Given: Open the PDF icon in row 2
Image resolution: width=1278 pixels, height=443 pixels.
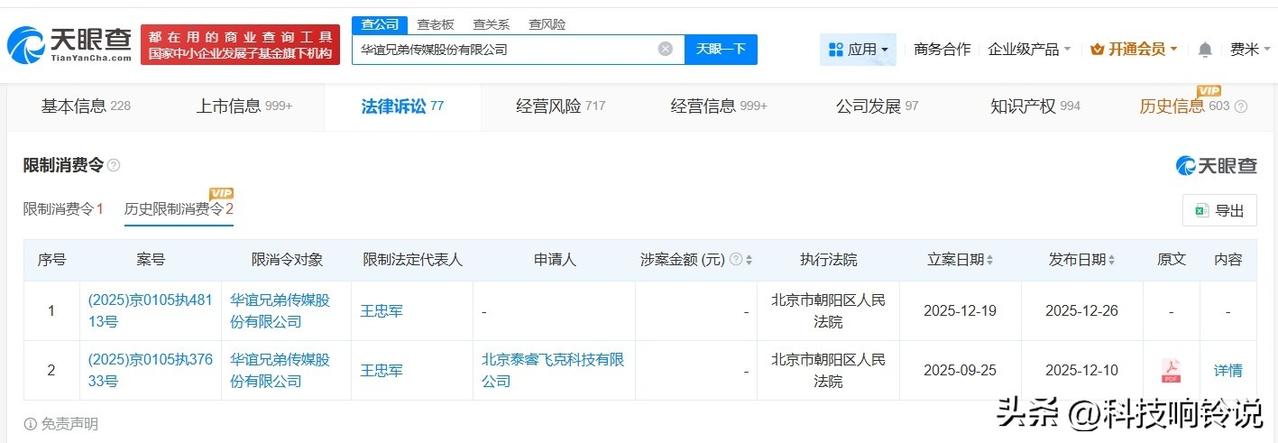Looking at the screenshot, I should [x=1171, y=370].
